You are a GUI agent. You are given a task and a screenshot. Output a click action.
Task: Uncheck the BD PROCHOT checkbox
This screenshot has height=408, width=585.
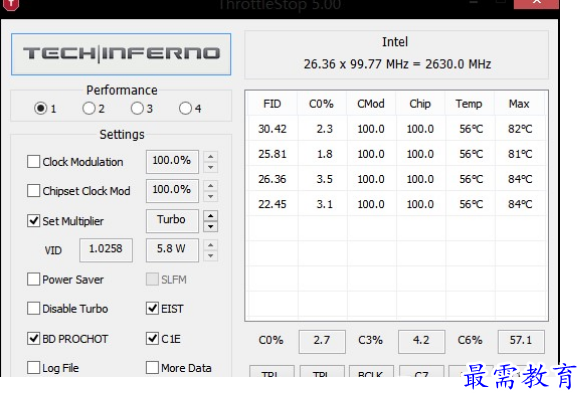tap(34, 338)
